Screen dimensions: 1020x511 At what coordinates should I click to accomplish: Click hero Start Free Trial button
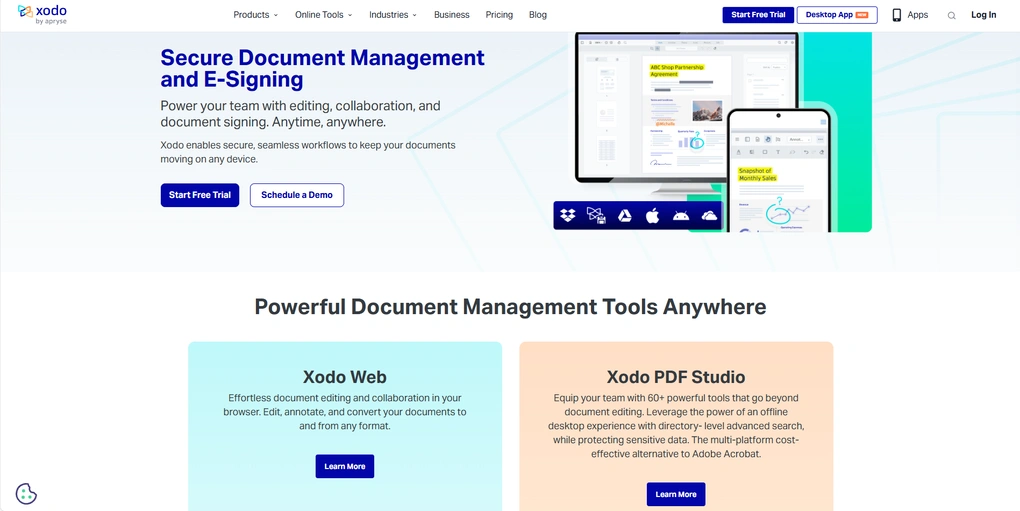pyautogui.click(x=200, y=195)
